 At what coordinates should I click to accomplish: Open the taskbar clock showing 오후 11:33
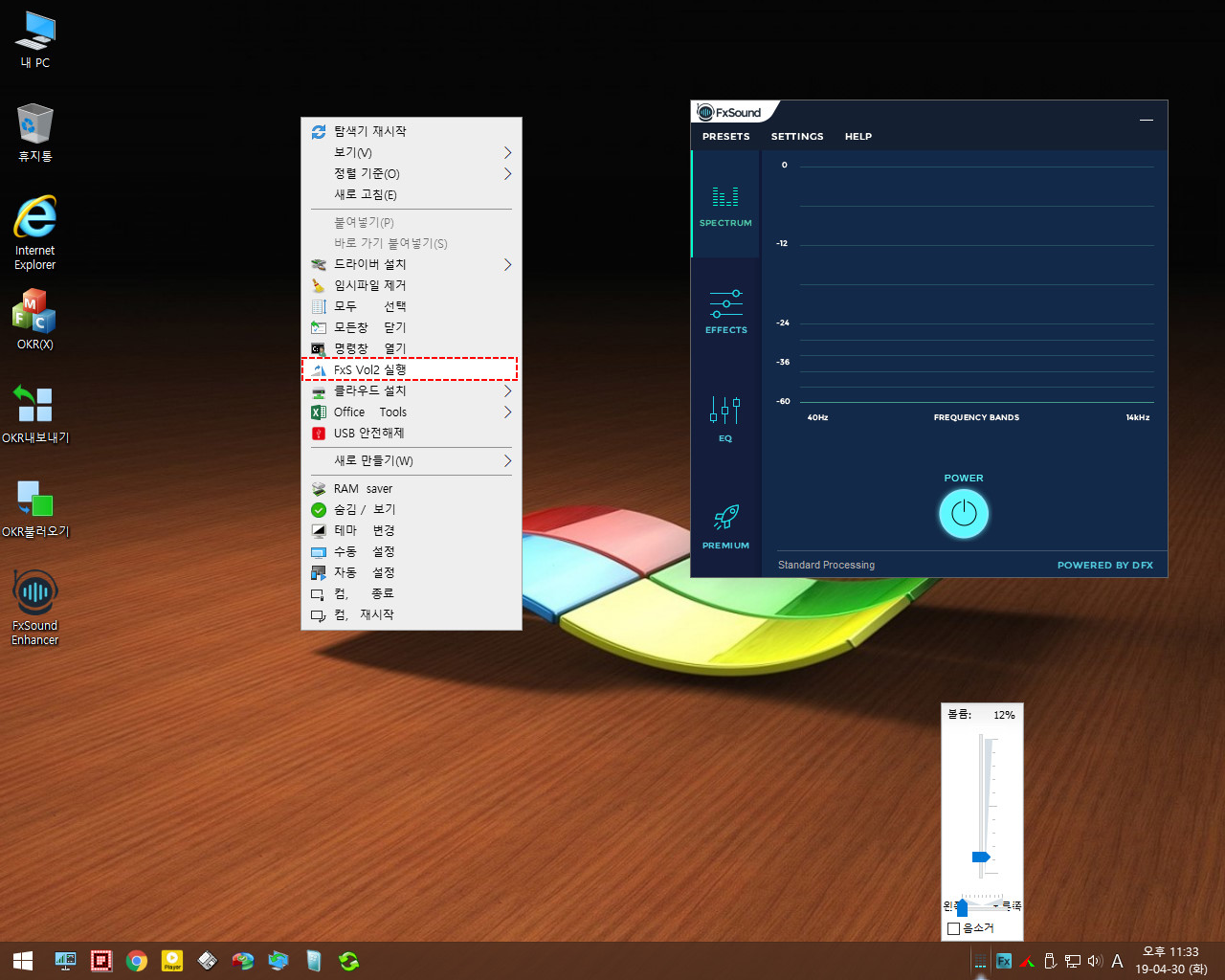tap(1171, 961)
